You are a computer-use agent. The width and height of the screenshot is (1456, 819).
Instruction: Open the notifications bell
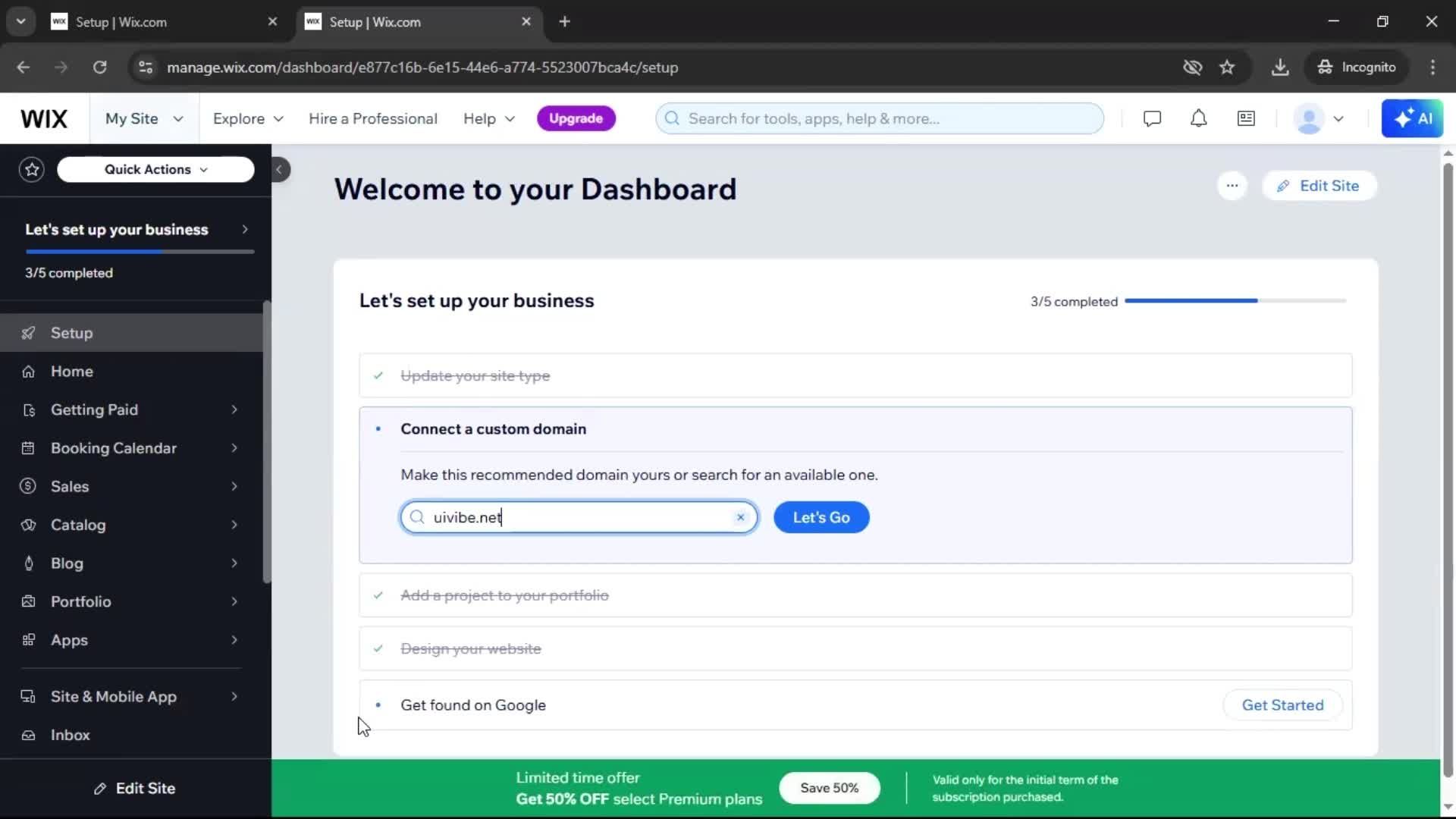(x=1198, y=119)
